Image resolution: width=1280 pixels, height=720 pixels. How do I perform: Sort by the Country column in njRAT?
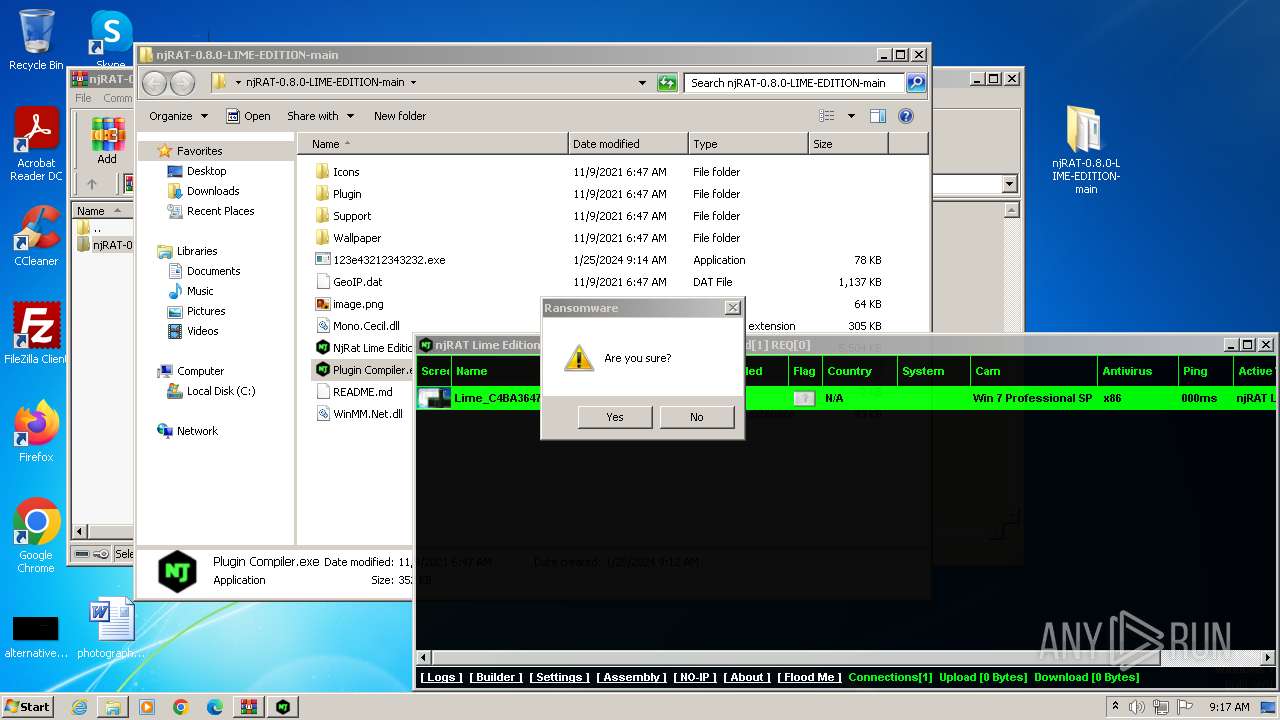[860, 371]
